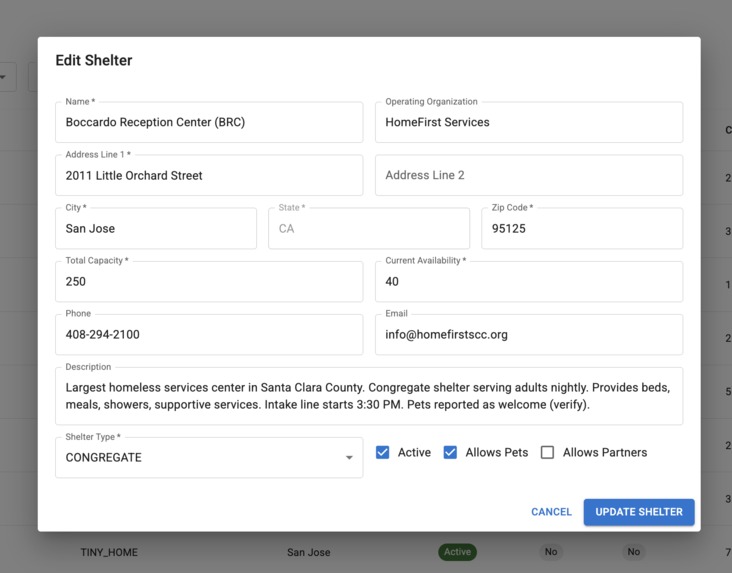Uncheck the Allows Pets checkbox
Screen dimensions: 732x573
click(x=450, y=453)
